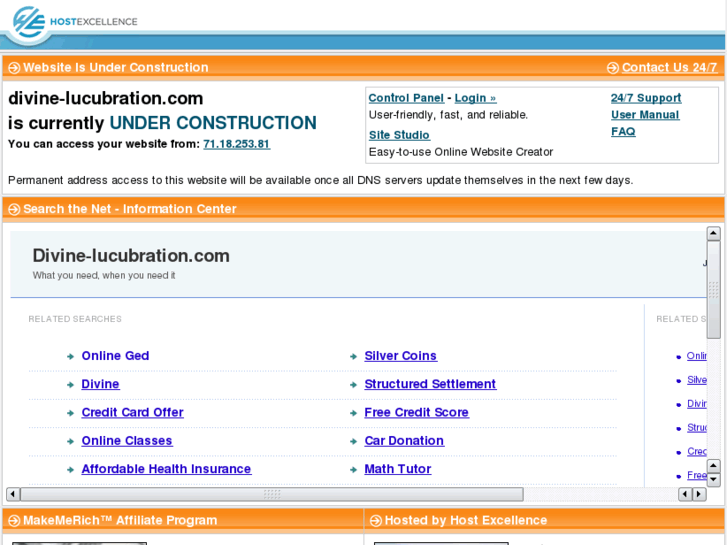Click the UNDER CONSTRUCTION heading text
Viewport: 727px width, 545px height.
tap(213, 123)
